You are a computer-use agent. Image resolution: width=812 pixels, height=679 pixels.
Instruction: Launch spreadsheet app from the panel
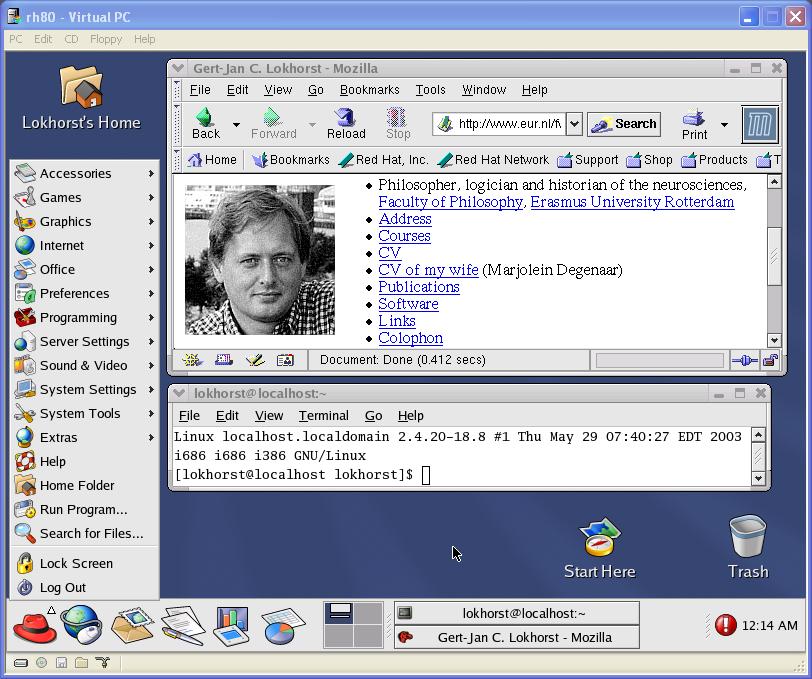click(x=283, y=626)
